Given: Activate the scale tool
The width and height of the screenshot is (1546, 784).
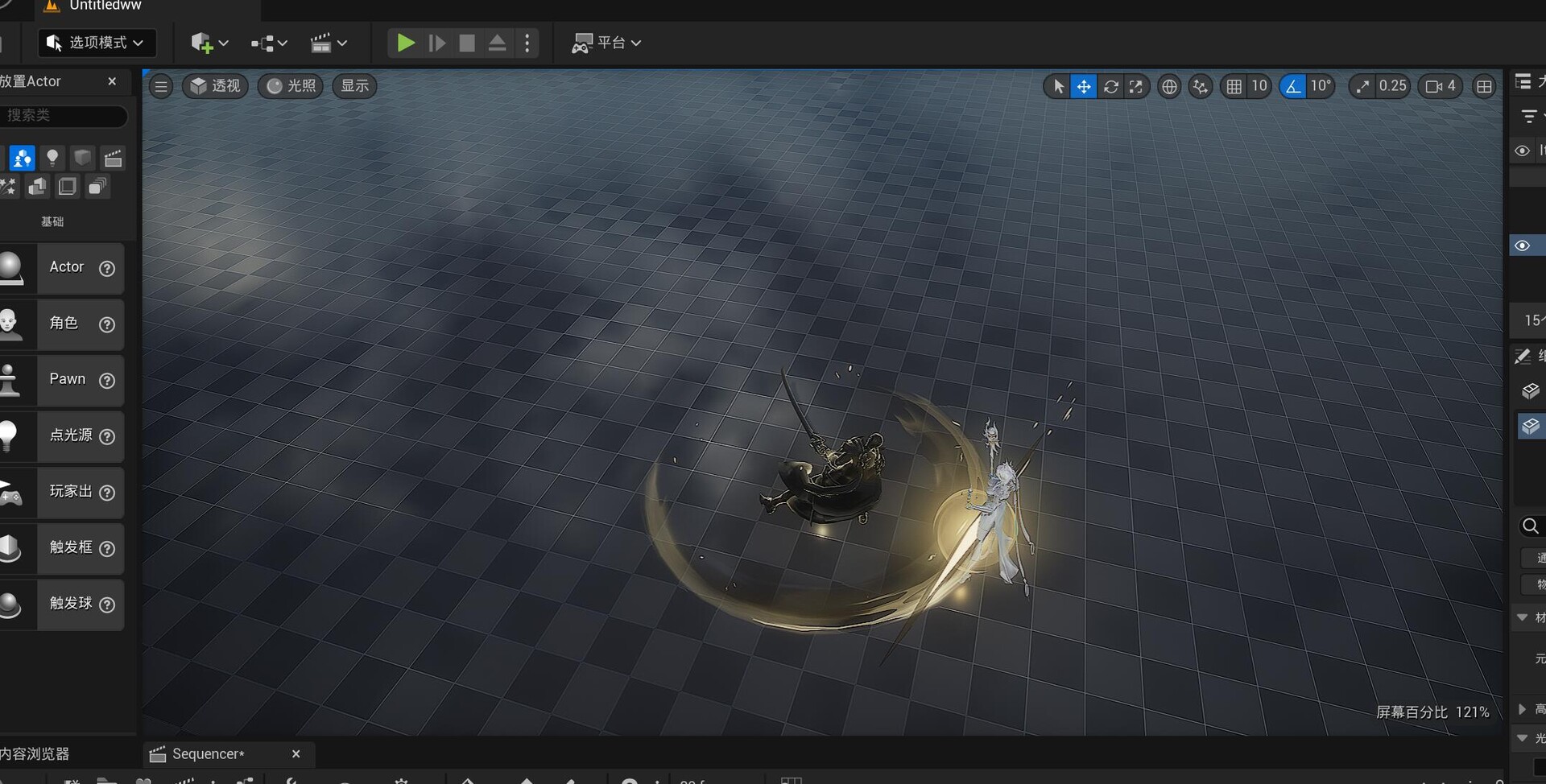Looking at the screenshot, I should pos(1137,86).
